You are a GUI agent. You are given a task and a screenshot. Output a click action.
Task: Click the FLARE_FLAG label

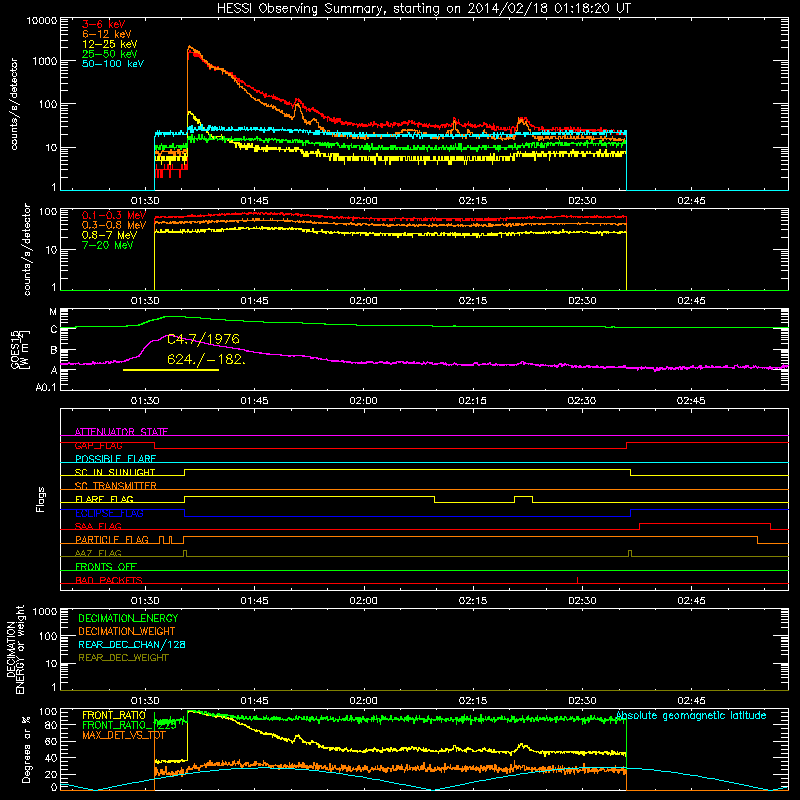tap(104, 499)
